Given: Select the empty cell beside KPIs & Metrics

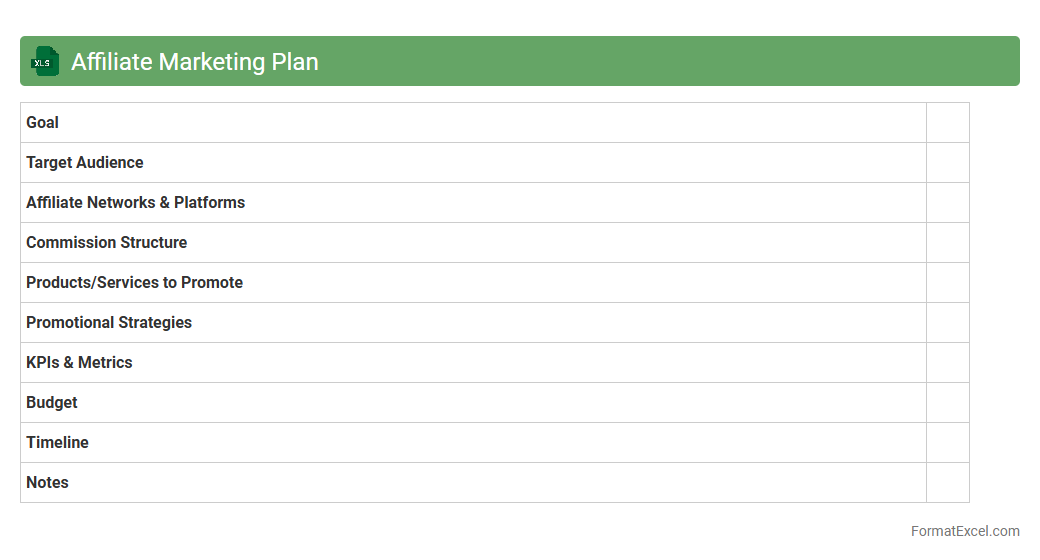Looking at the screenshot, I should pos(947,362).
